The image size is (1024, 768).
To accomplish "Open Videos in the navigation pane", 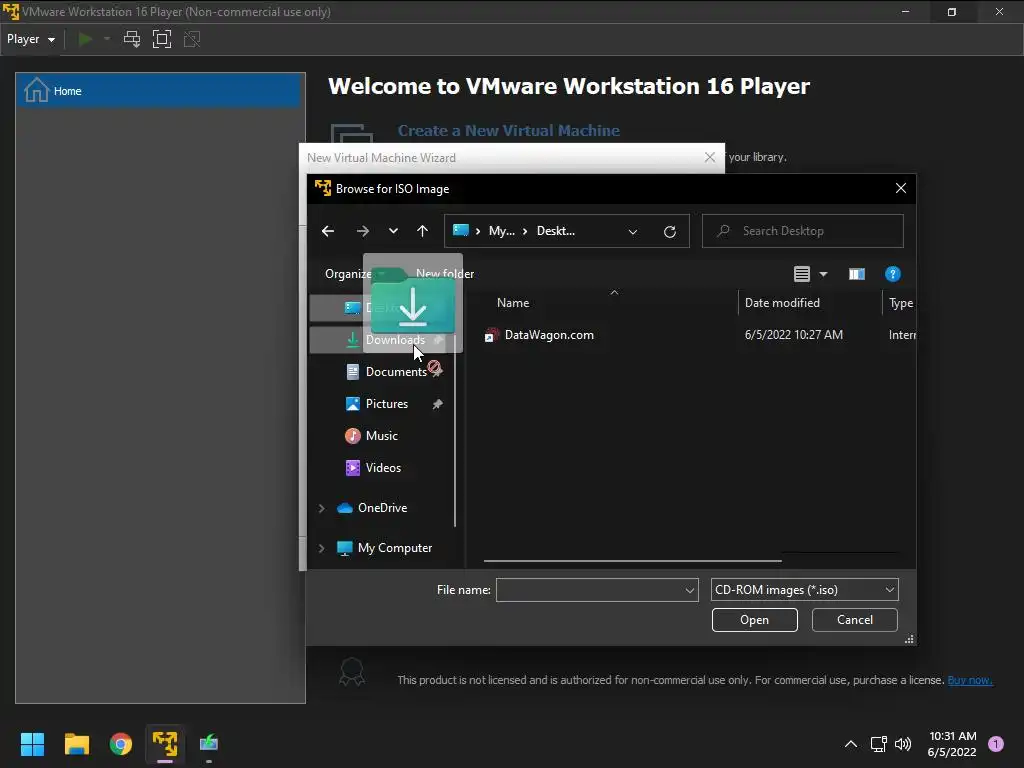I will [381, 468].
